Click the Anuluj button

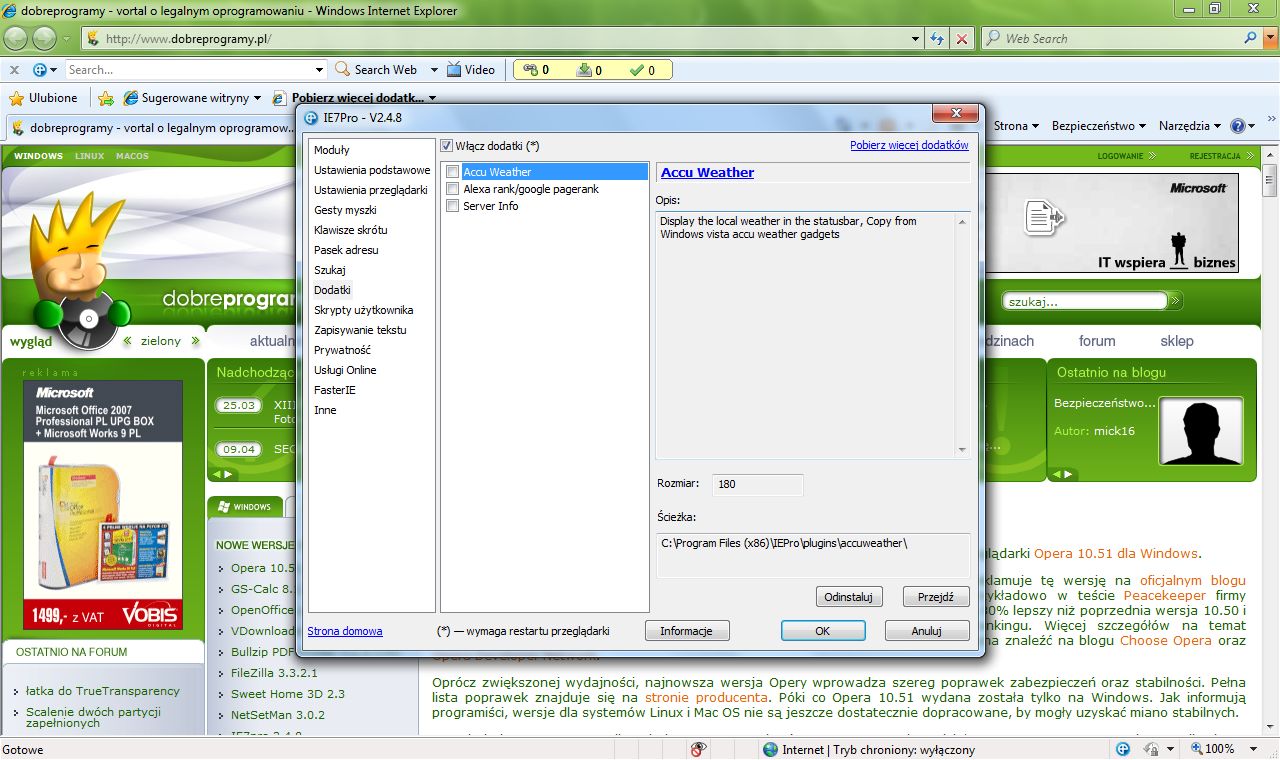[x=927, y=631]
